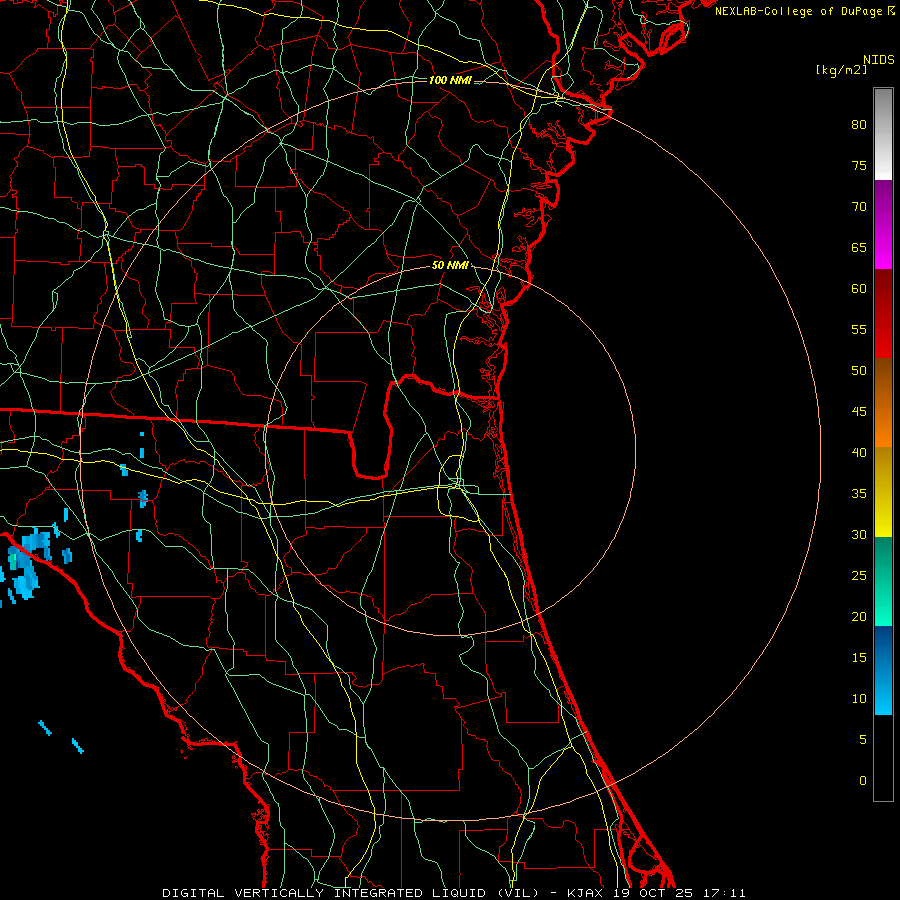Pick the bright red segment of the color bar
Screen dimensions: 900x900
[x=883, y=314]
